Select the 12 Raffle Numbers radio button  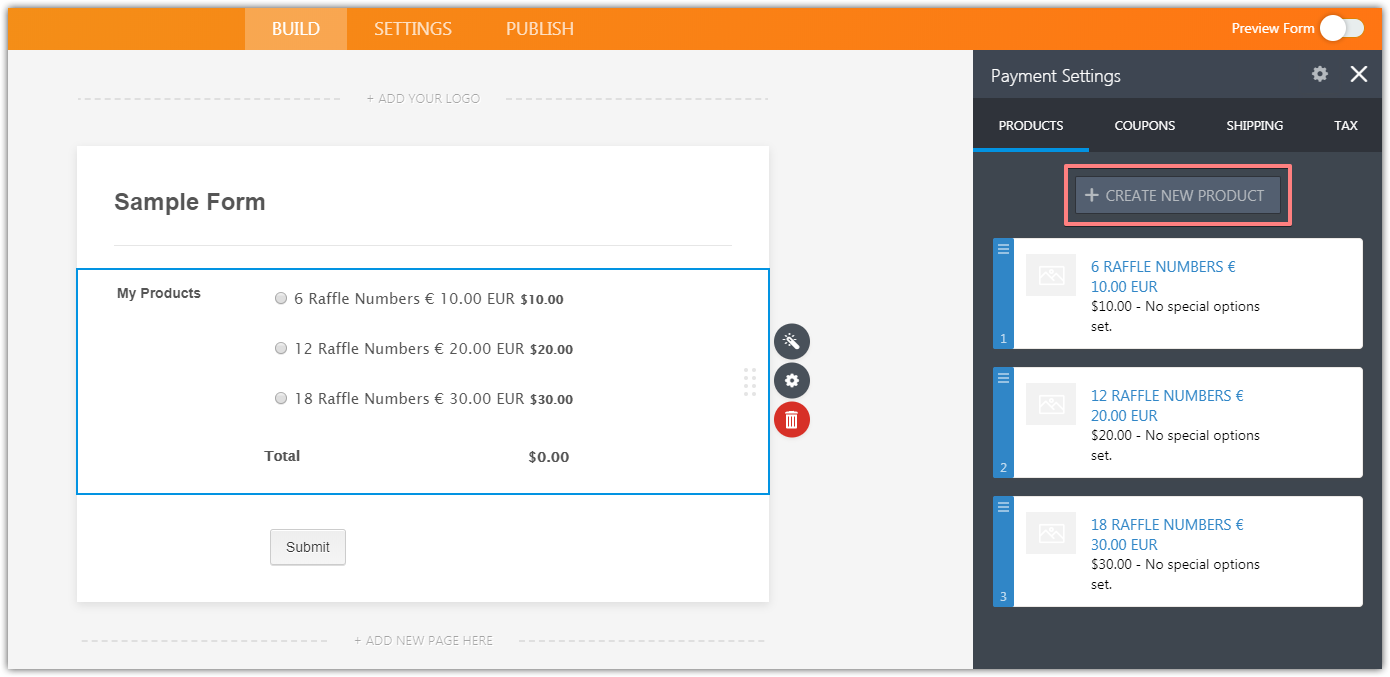pos(281,349)
